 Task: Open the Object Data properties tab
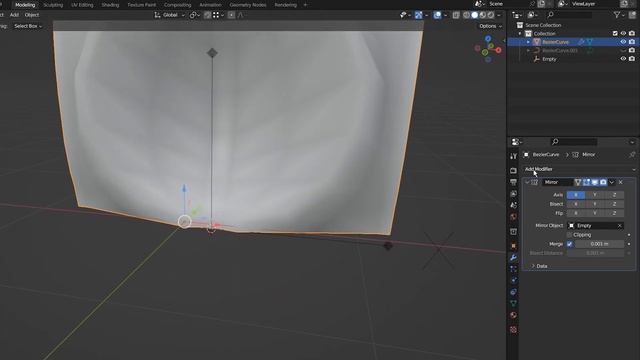tap(513, 303)
